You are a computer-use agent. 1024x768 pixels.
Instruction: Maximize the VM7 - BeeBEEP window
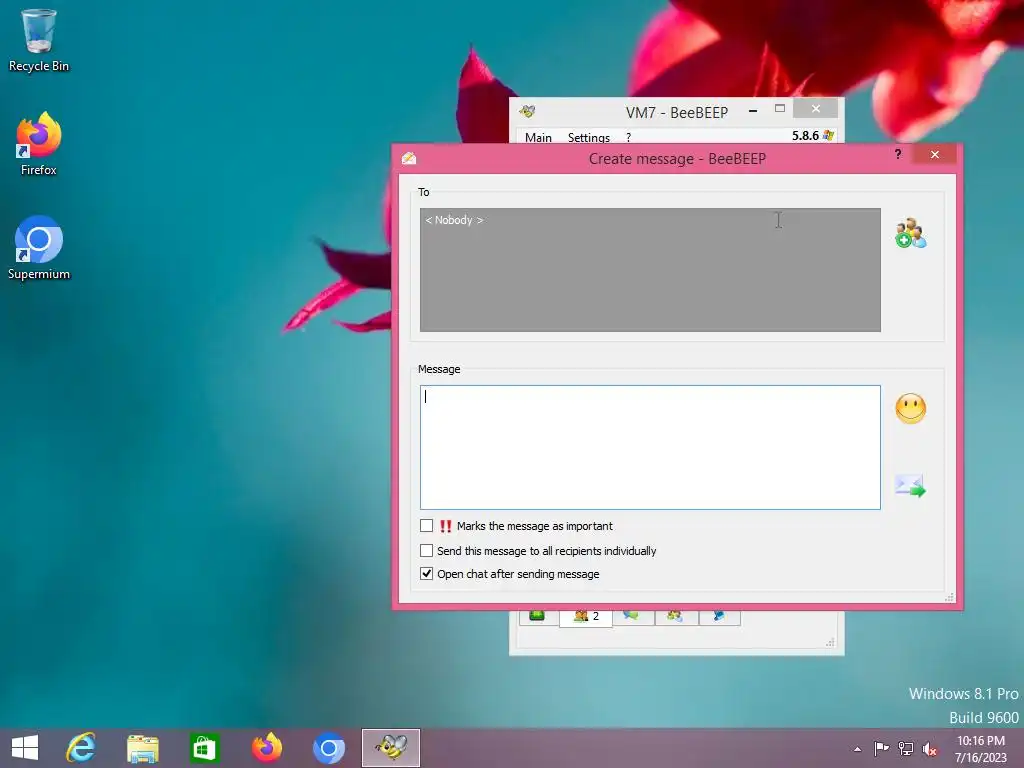pyautogui.click(x=780, y=108)
